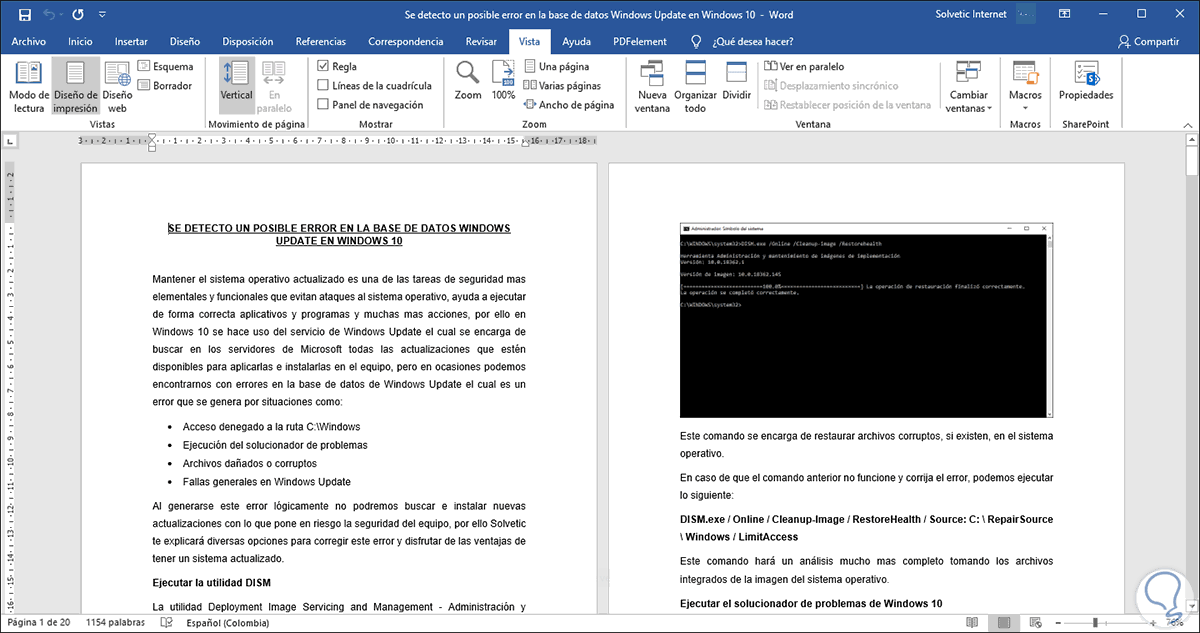The image size is (1200, 633).
Task: Click bullet 'Archivos dañados o corruptos'
Action: point(249,463)
